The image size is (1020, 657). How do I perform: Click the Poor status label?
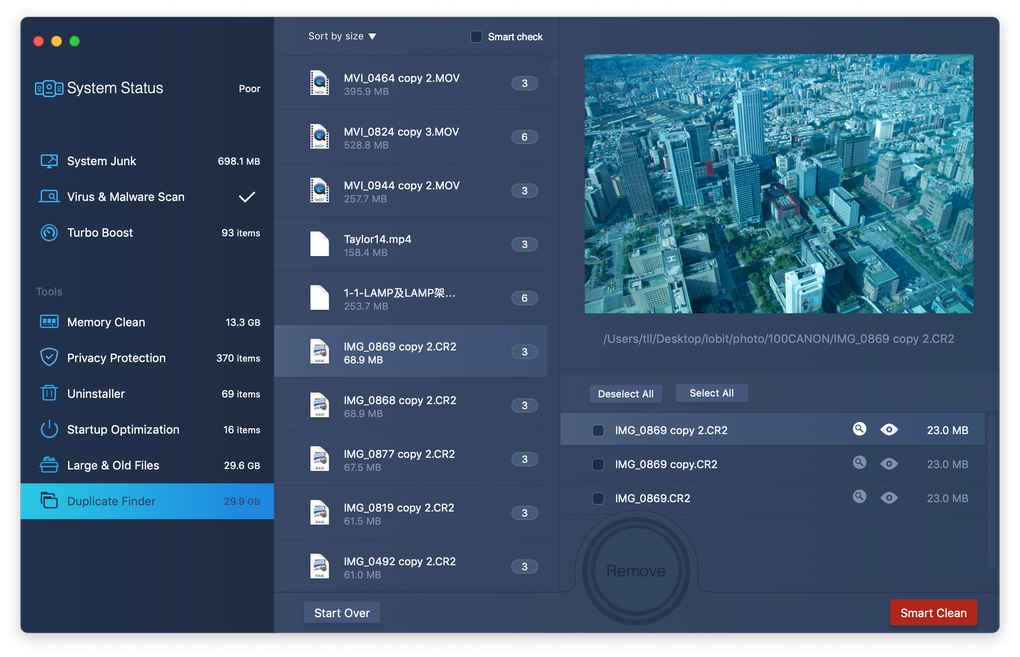click(249, 88)
